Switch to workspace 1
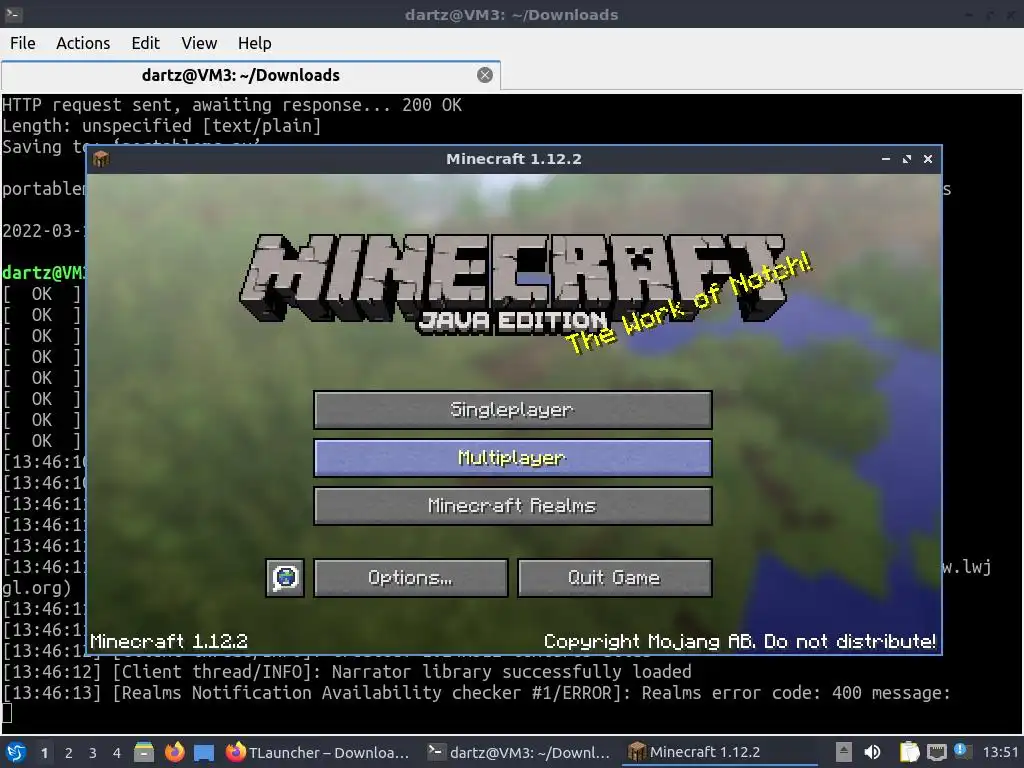 pyautogui.click(x=44, y=753)
